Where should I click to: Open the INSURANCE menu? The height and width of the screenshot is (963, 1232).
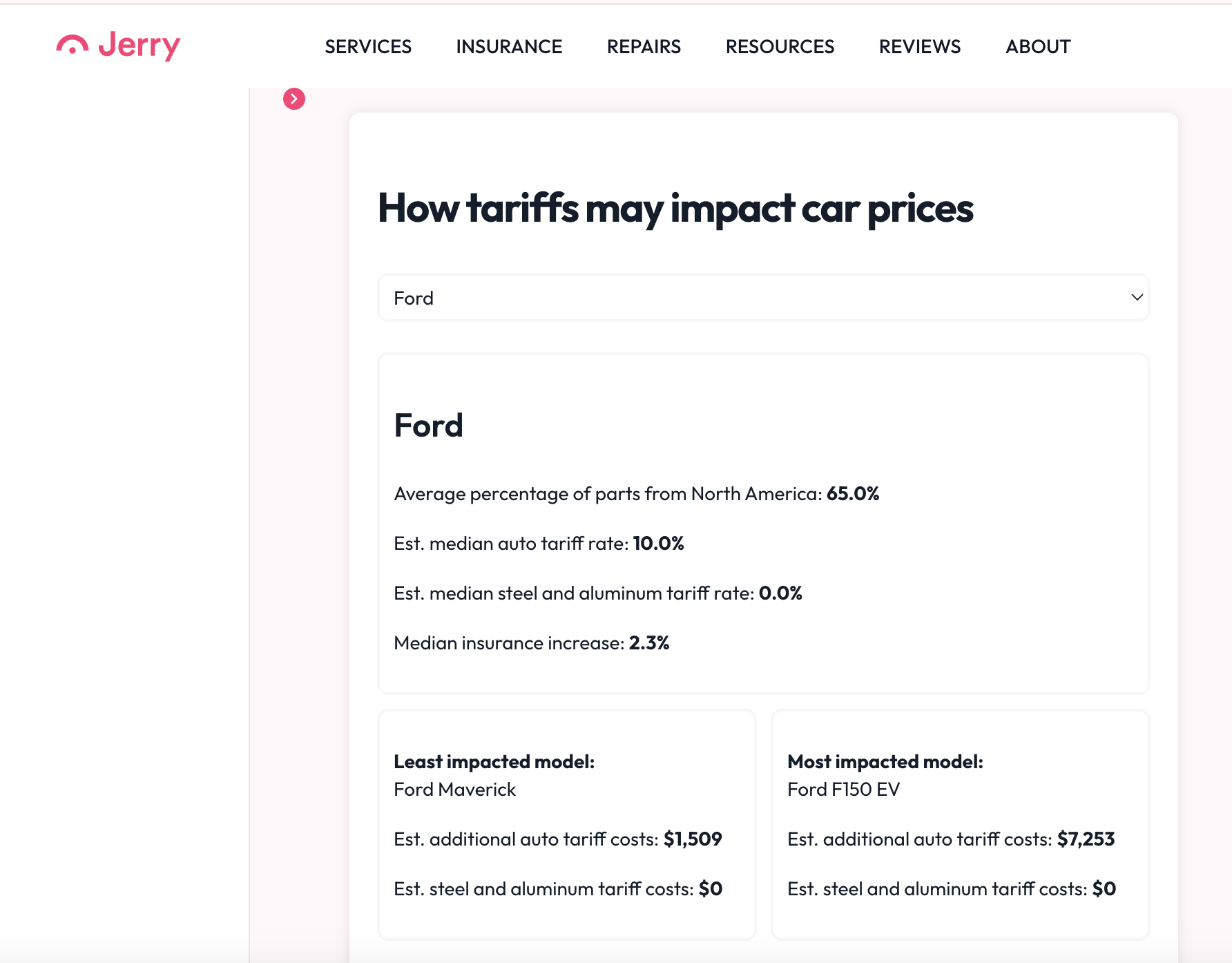pyautogui.click(x=508, y=46)
